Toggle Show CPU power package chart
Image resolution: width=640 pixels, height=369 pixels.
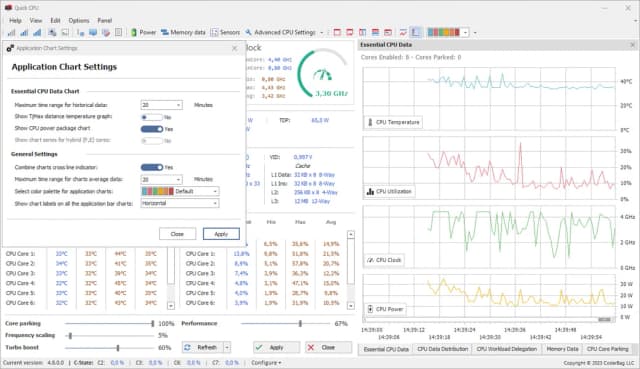point(151,129)
